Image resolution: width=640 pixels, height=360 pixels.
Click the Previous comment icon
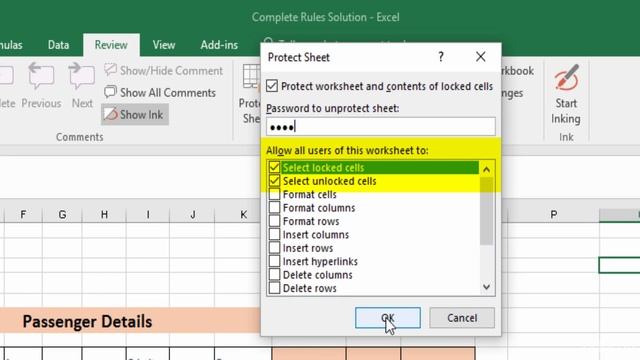coord(41,76)
